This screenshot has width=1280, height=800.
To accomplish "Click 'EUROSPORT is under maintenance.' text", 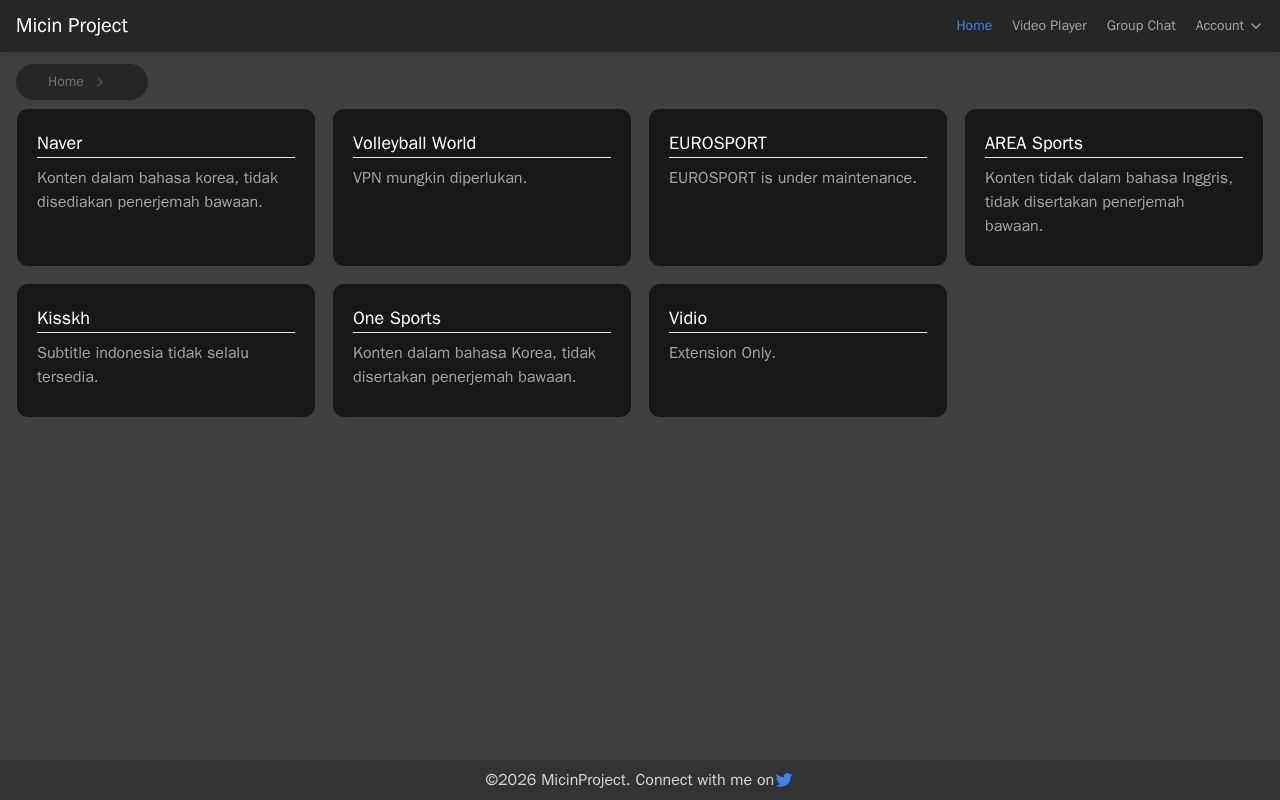I will 793,178.
